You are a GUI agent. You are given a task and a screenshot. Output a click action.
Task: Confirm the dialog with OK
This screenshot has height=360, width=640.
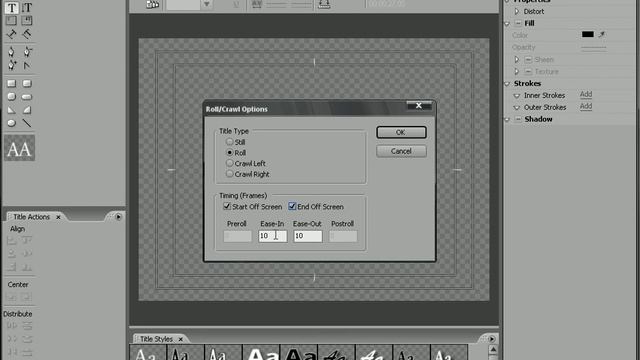pos(401,132)
